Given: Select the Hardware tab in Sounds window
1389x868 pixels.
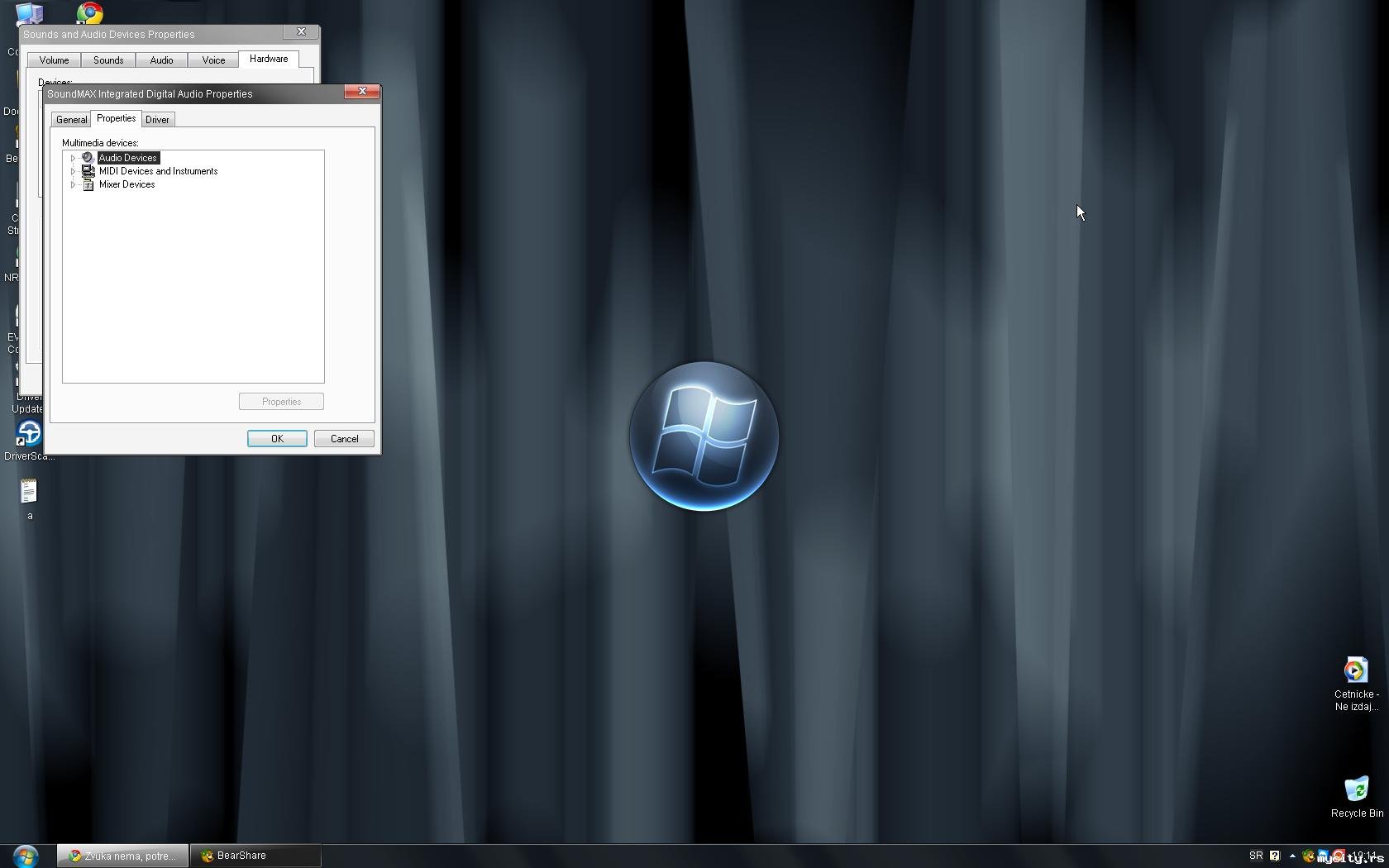Looking at the screenshot, I should (269, 59).
